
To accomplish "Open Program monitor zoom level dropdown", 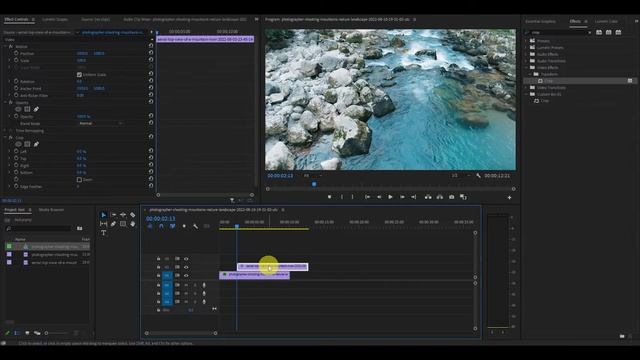I will point(313,176).
